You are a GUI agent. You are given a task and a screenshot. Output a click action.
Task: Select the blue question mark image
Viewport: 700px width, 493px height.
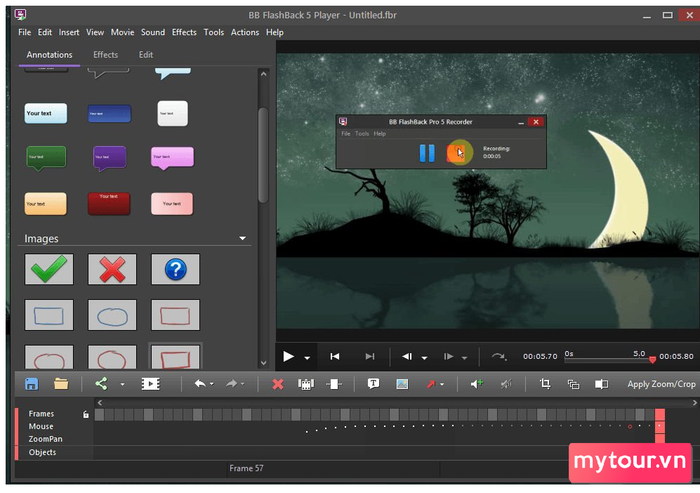175,269
